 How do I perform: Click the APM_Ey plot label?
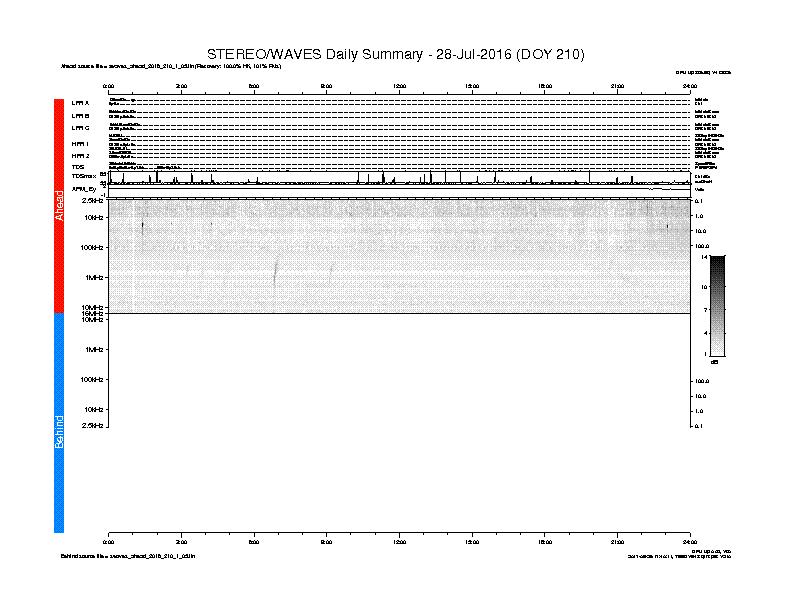[84, 189]
